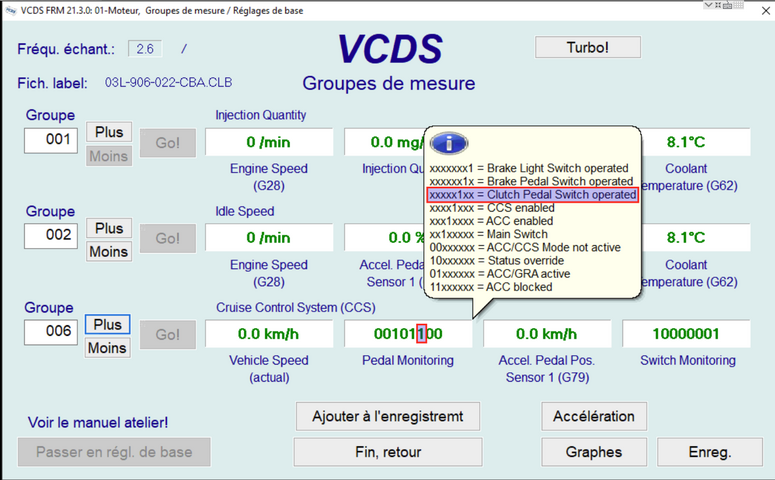This screenshot has height=480, width=775.
Task: Increase group 002 with Plus button
Action: click(x=109, y=228)
